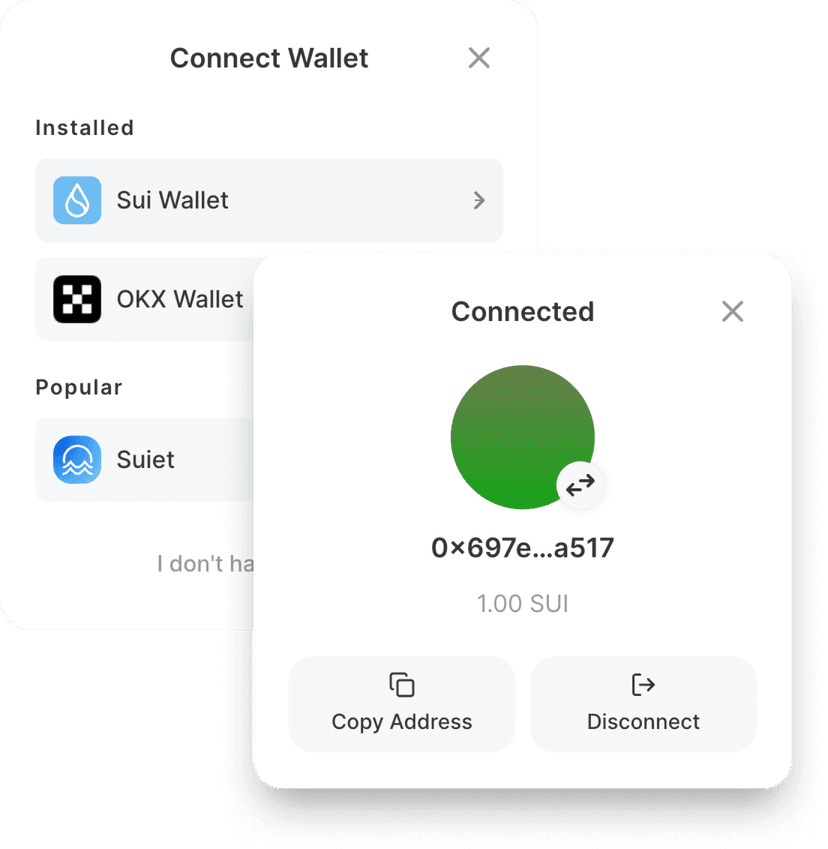Click the green gradient account avatar

pyautogui.click(x=522, y=437)
